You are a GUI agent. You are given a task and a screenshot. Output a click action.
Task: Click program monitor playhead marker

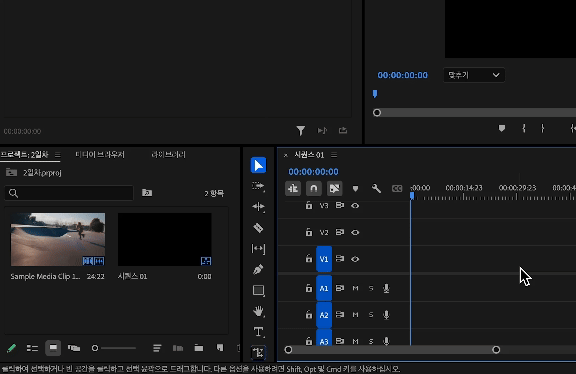[x=375, y=94]
